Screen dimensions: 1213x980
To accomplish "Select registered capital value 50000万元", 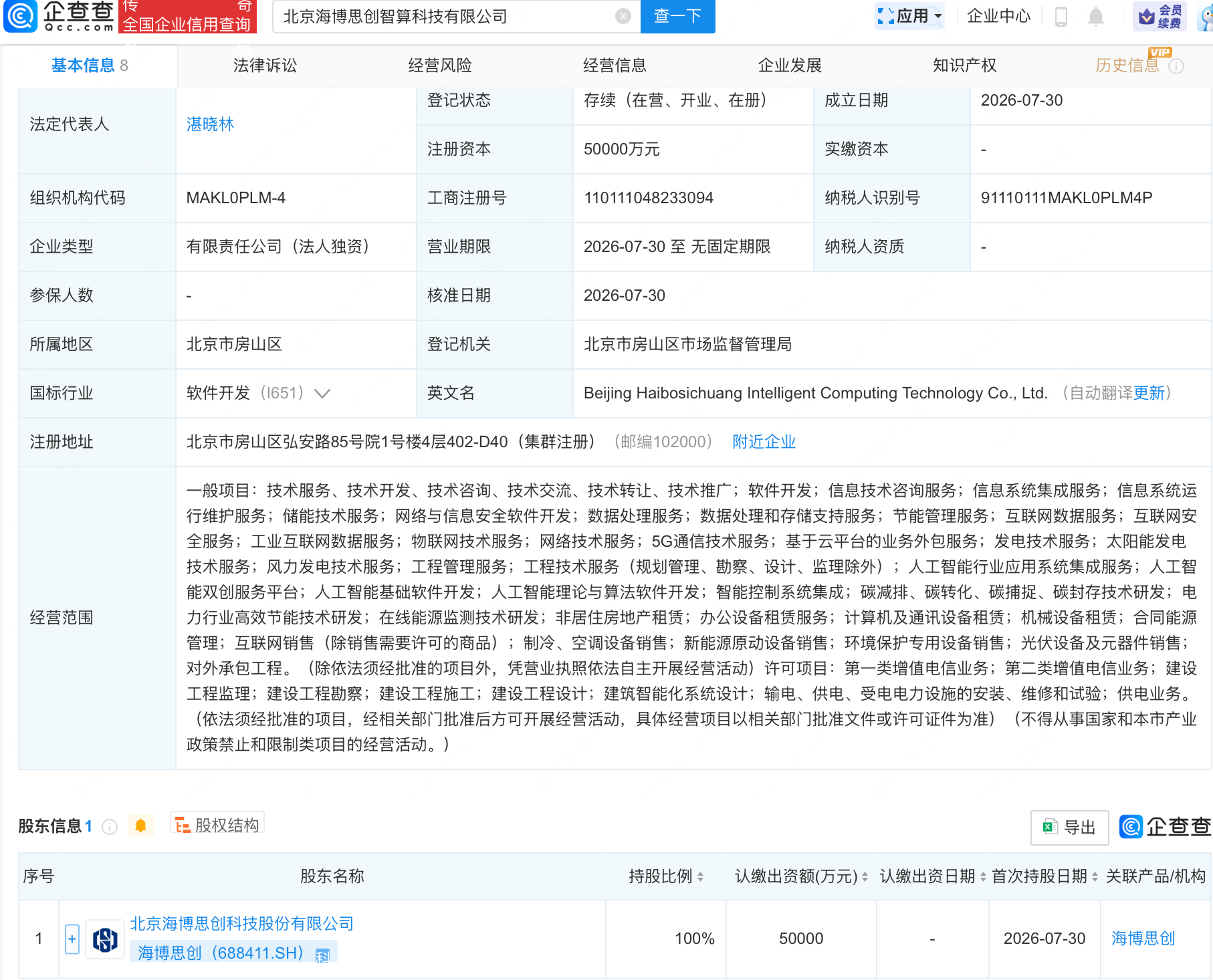I will click(621, 149).
